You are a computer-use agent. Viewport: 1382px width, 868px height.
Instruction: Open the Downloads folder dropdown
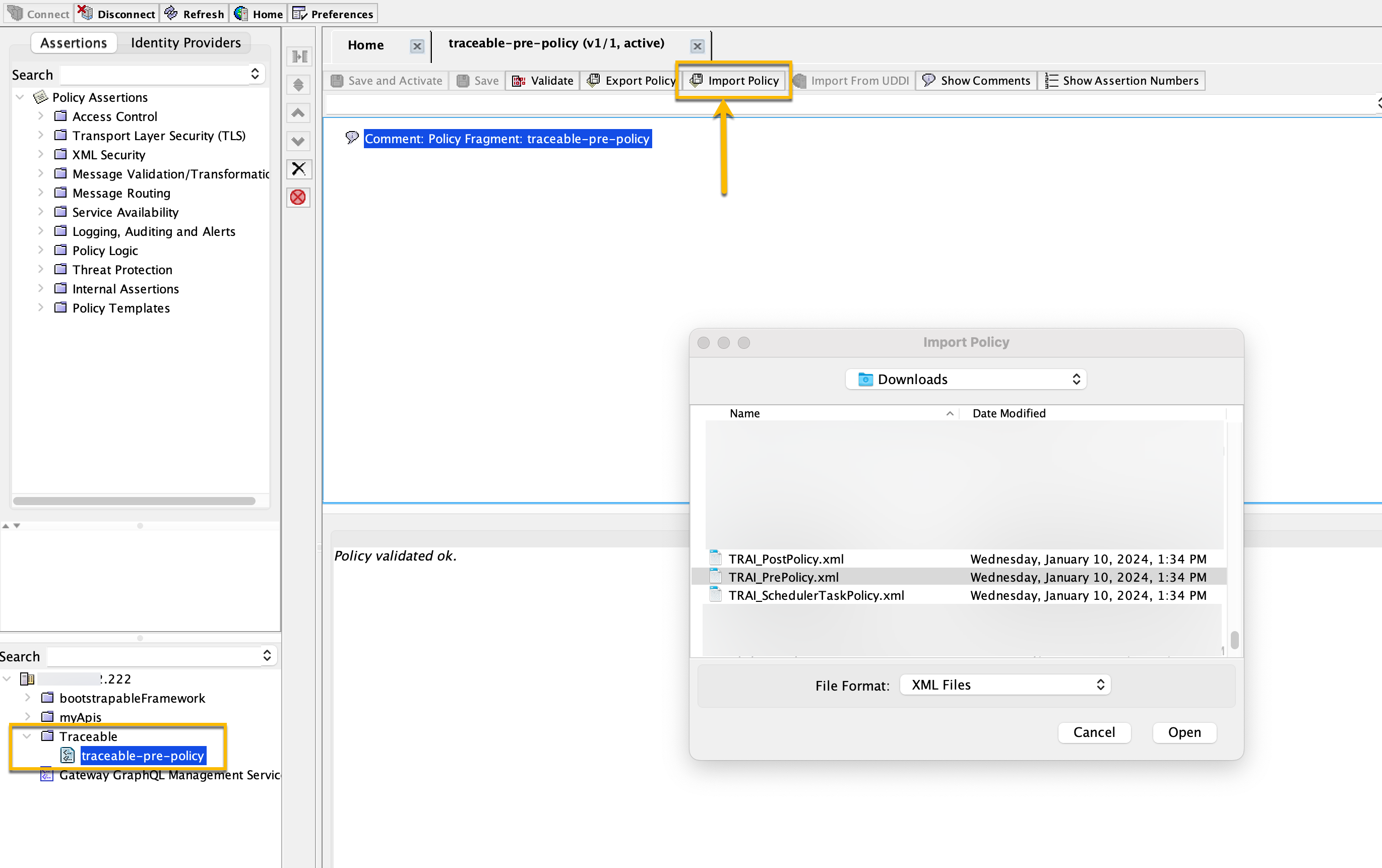point(966,379)
